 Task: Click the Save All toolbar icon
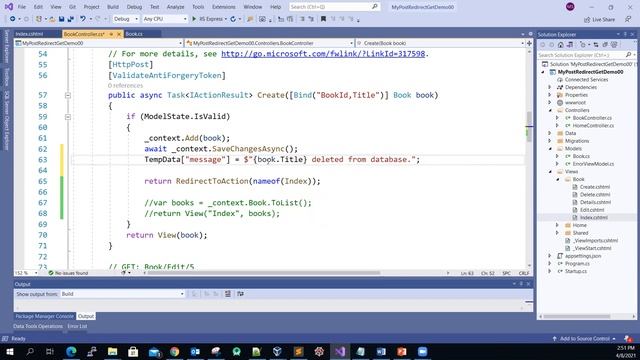[x=71, y=19]
